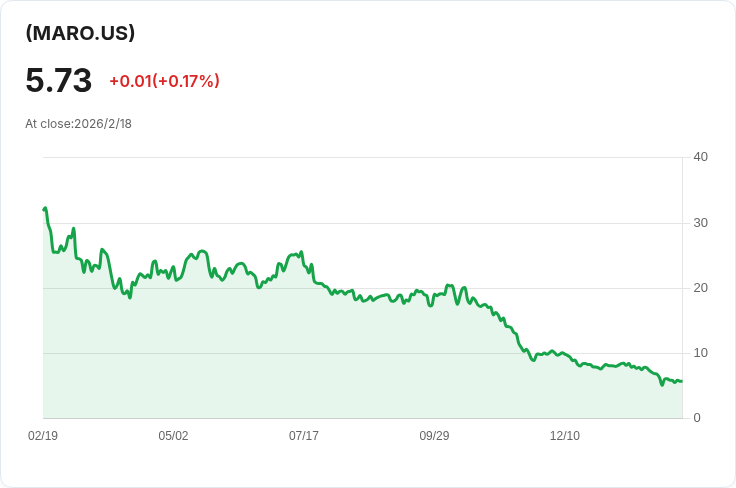Click the 40 label on the price axis
Image resolution: width=736 pixels, height=488 pixels.
click(700, 157)
